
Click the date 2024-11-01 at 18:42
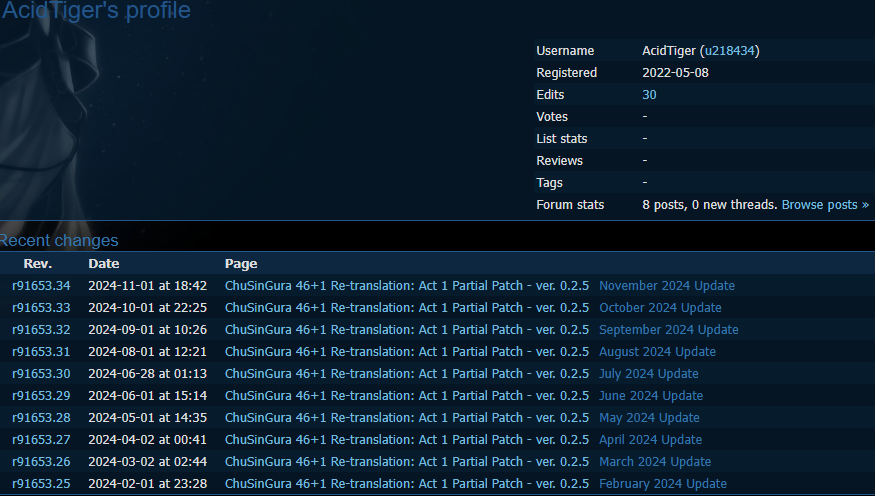pos(147,286)
